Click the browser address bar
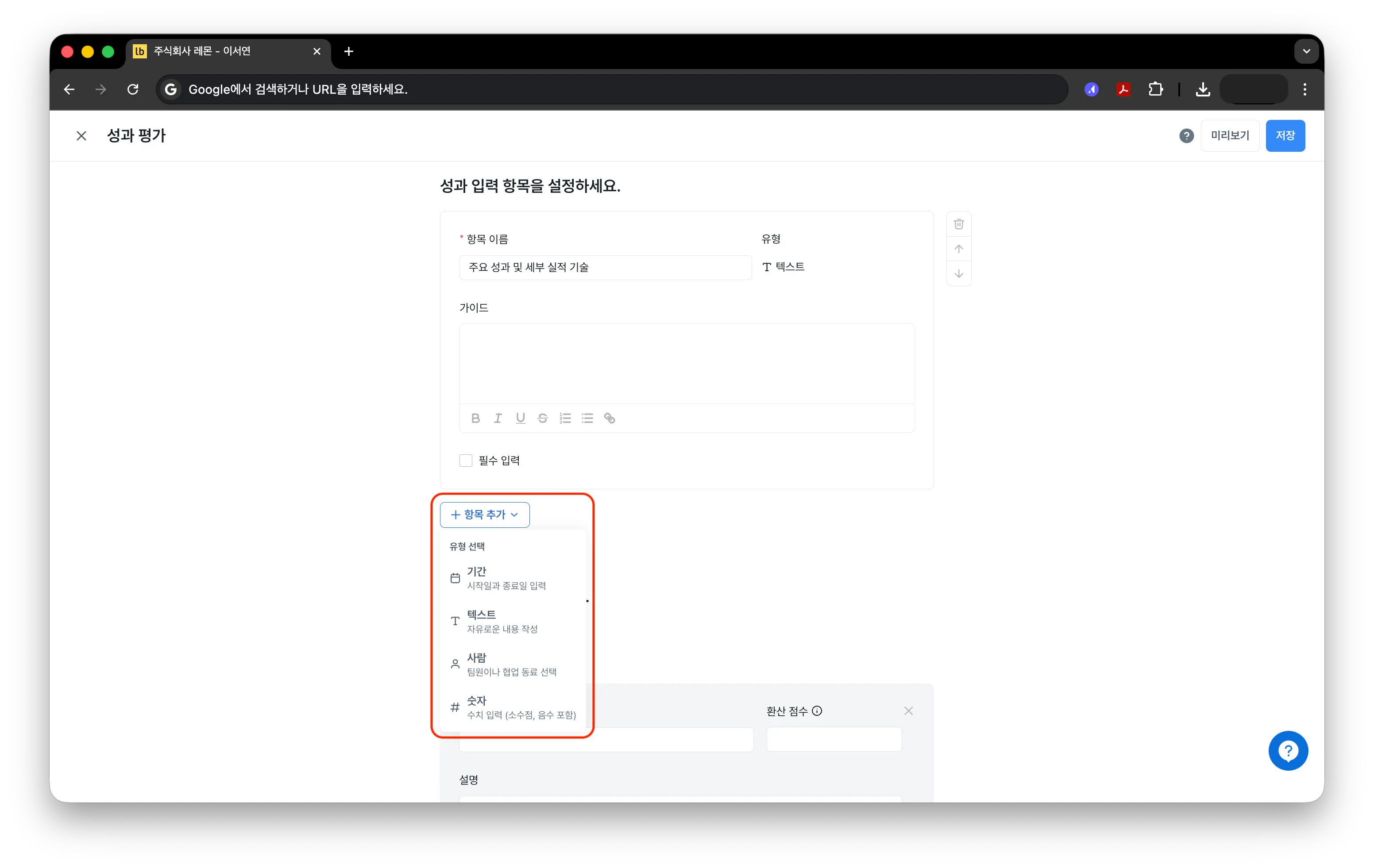 pos(612,89)
